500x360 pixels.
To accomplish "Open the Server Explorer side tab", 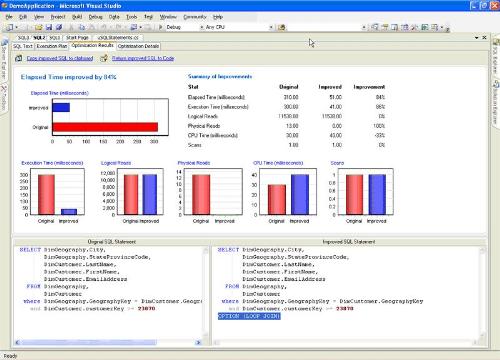I will coord(4,58).
